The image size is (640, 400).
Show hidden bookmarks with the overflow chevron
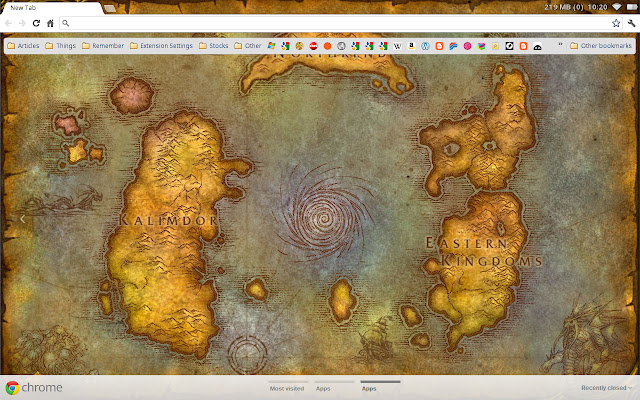[x=560, y=45]
